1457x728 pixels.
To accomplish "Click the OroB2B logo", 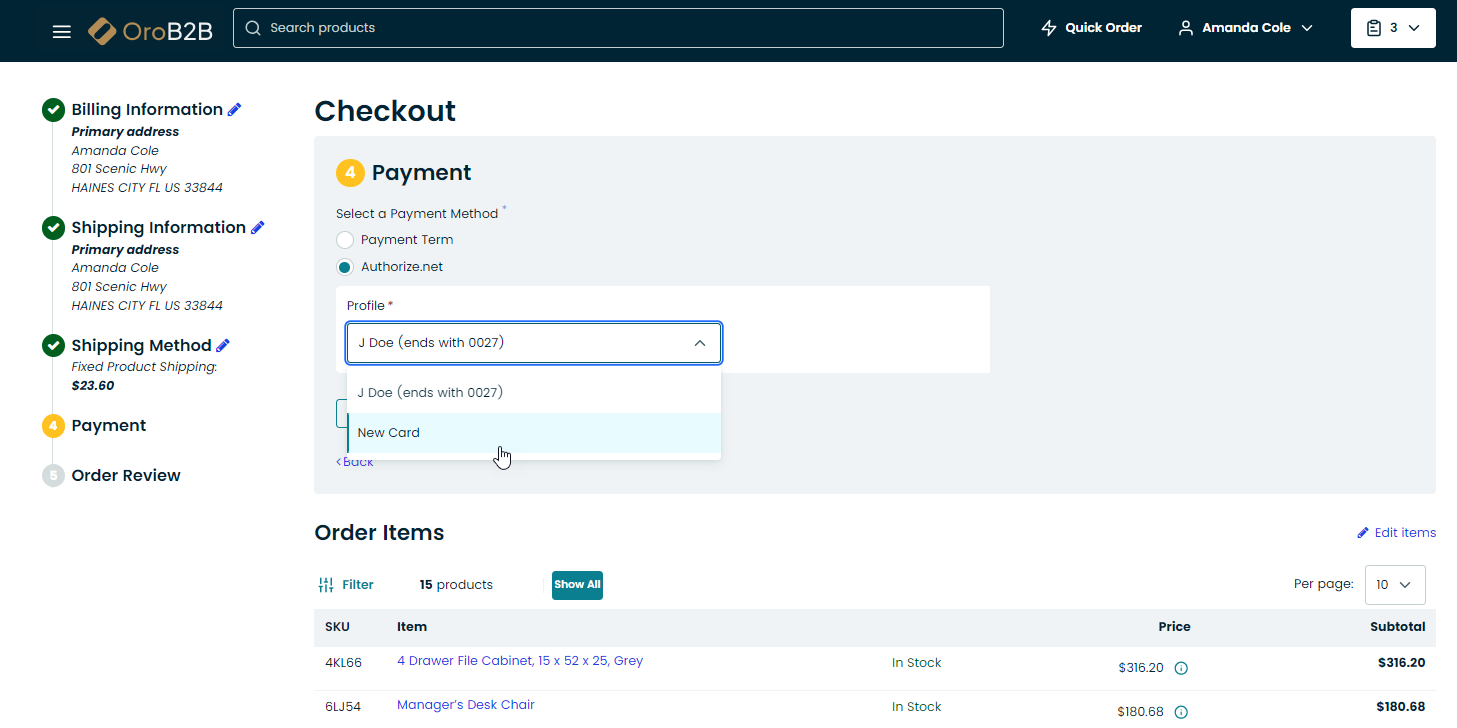I will click(x=150, y=31).
